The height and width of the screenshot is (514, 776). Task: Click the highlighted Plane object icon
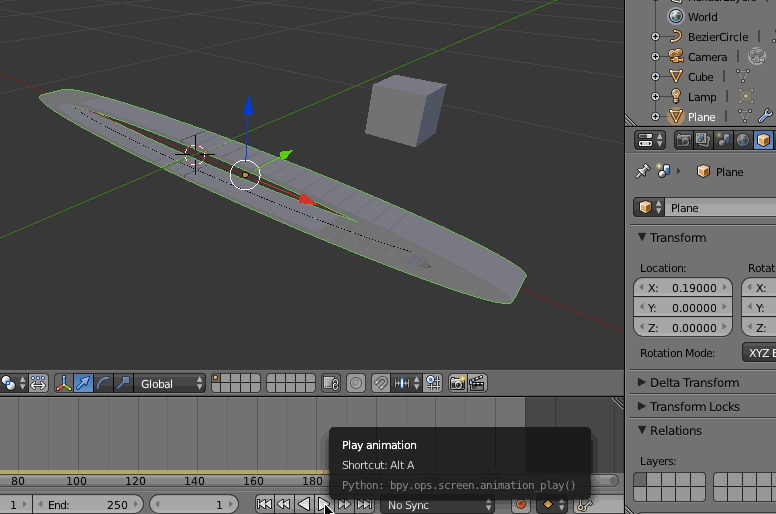676,116
